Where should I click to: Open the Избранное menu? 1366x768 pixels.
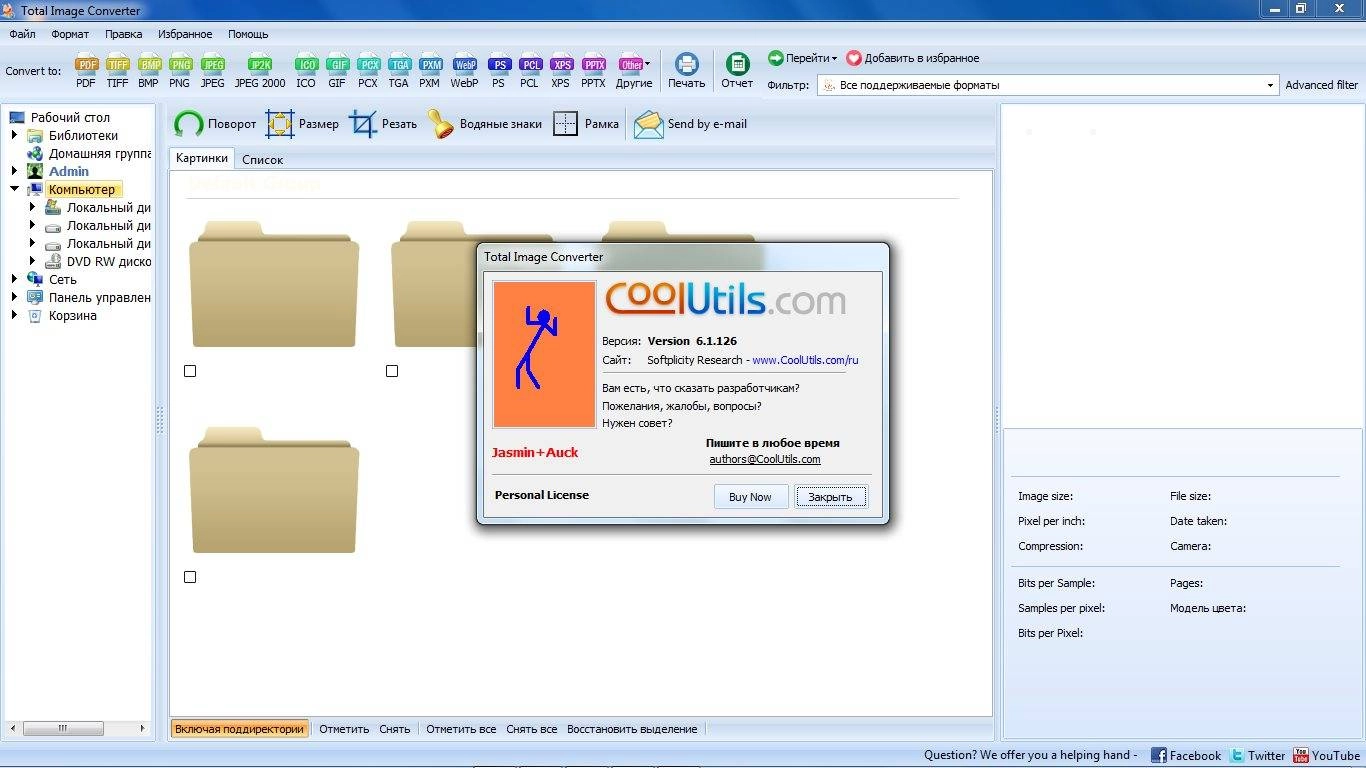click(x=185, y=34)
